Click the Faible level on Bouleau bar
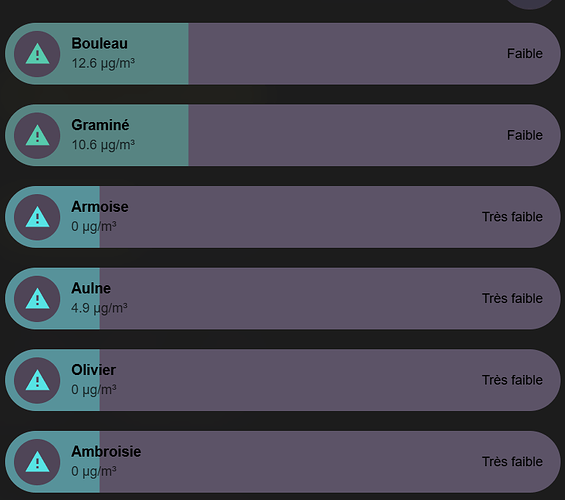 pos(525,54)
